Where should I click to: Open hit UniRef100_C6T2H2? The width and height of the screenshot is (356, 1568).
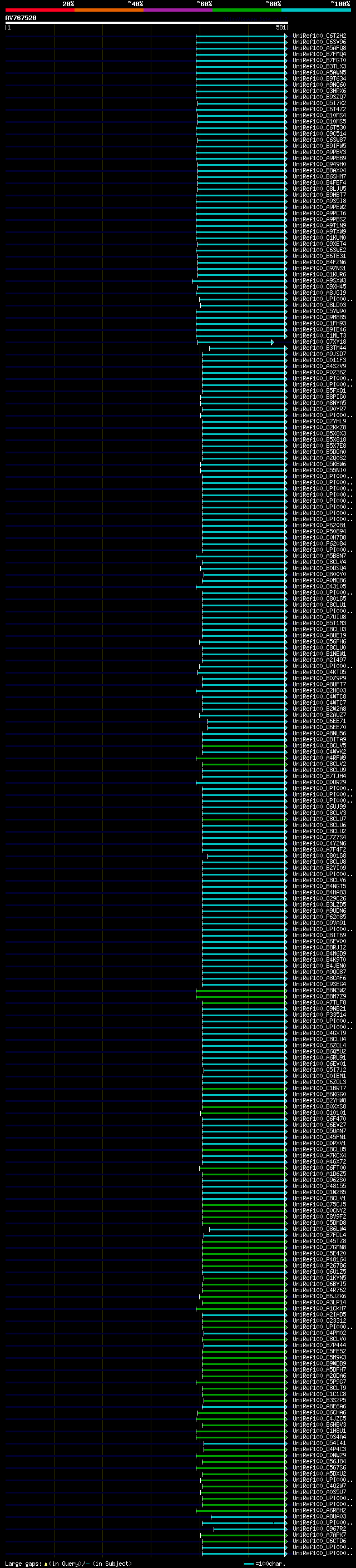pos(319,36)
